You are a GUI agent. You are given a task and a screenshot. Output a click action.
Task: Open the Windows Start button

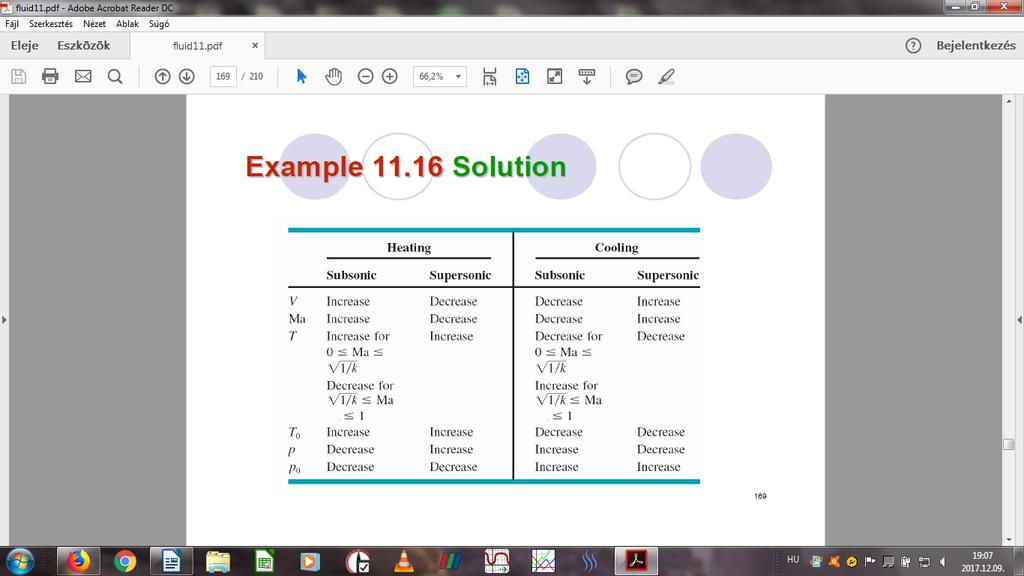tap(20, 562)
